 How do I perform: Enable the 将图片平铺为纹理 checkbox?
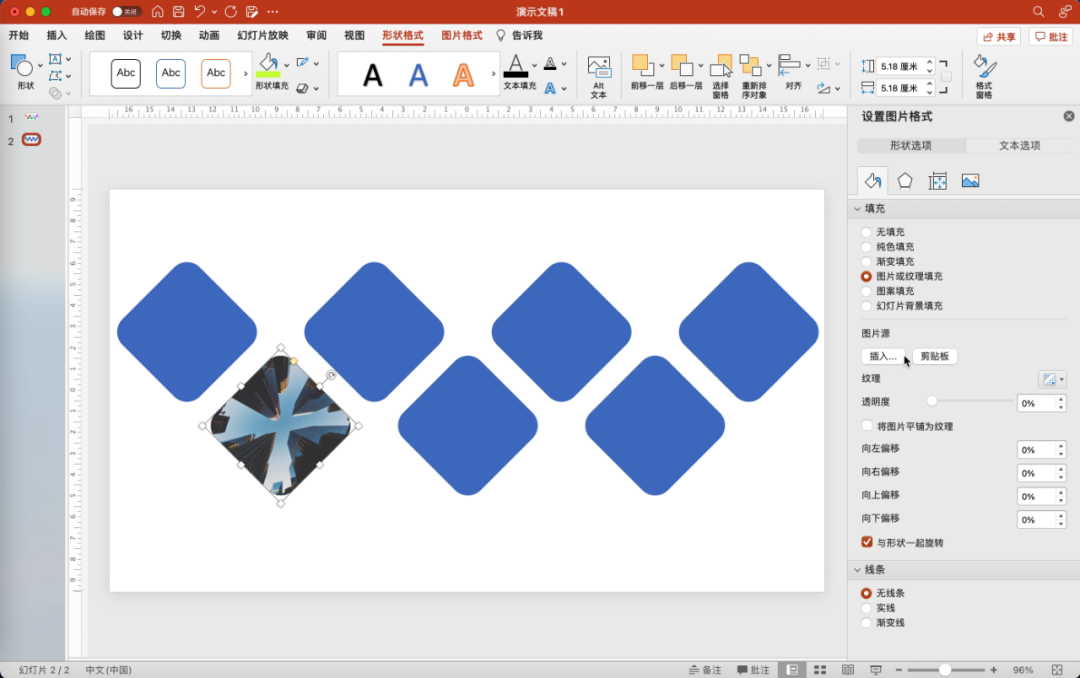[867, 426]
